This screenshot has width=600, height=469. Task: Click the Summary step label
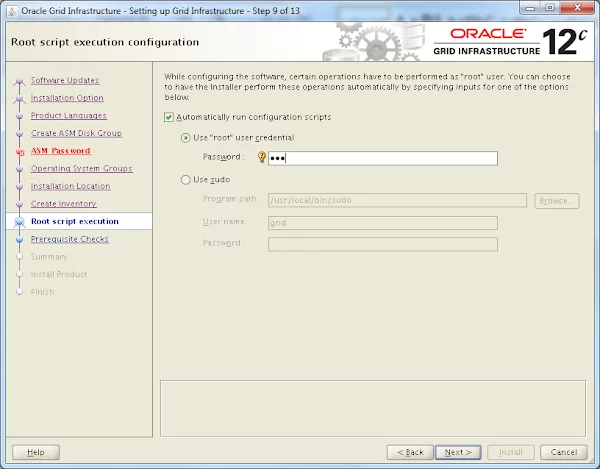49,256
